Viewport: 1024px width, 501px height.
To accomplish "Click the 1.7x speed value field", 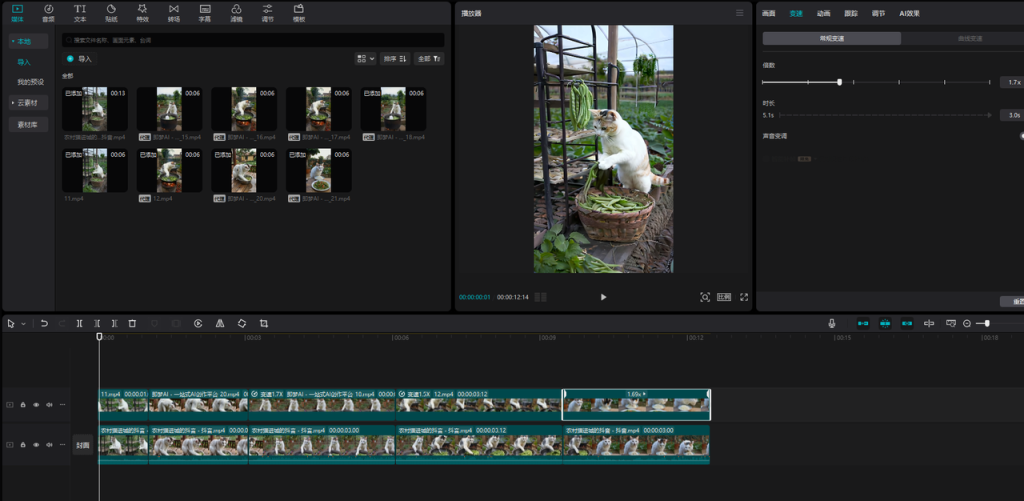I will click(x=1012, y=82).
